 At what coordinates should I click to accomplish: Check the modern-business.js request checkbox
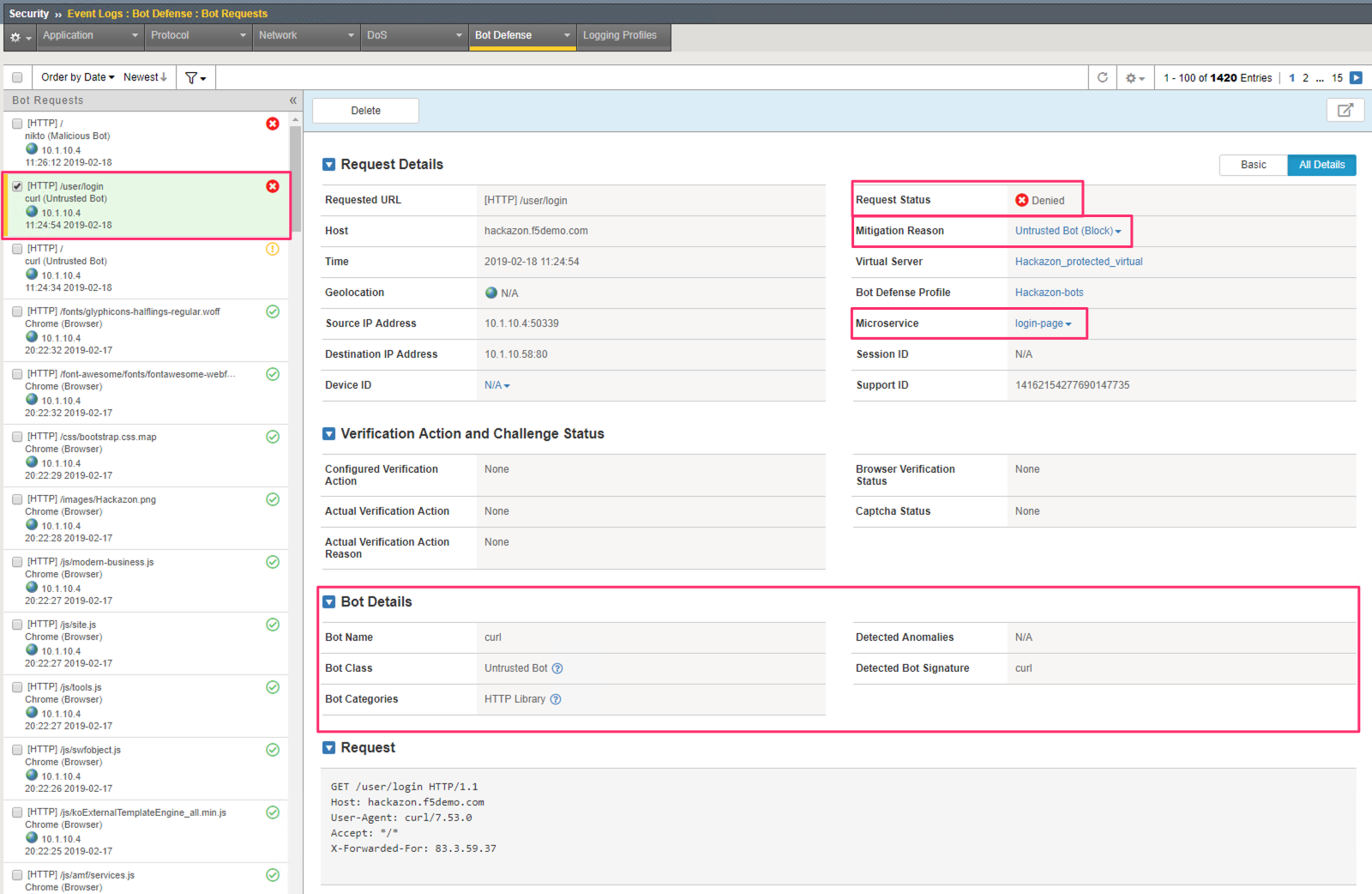coord(17,562)
